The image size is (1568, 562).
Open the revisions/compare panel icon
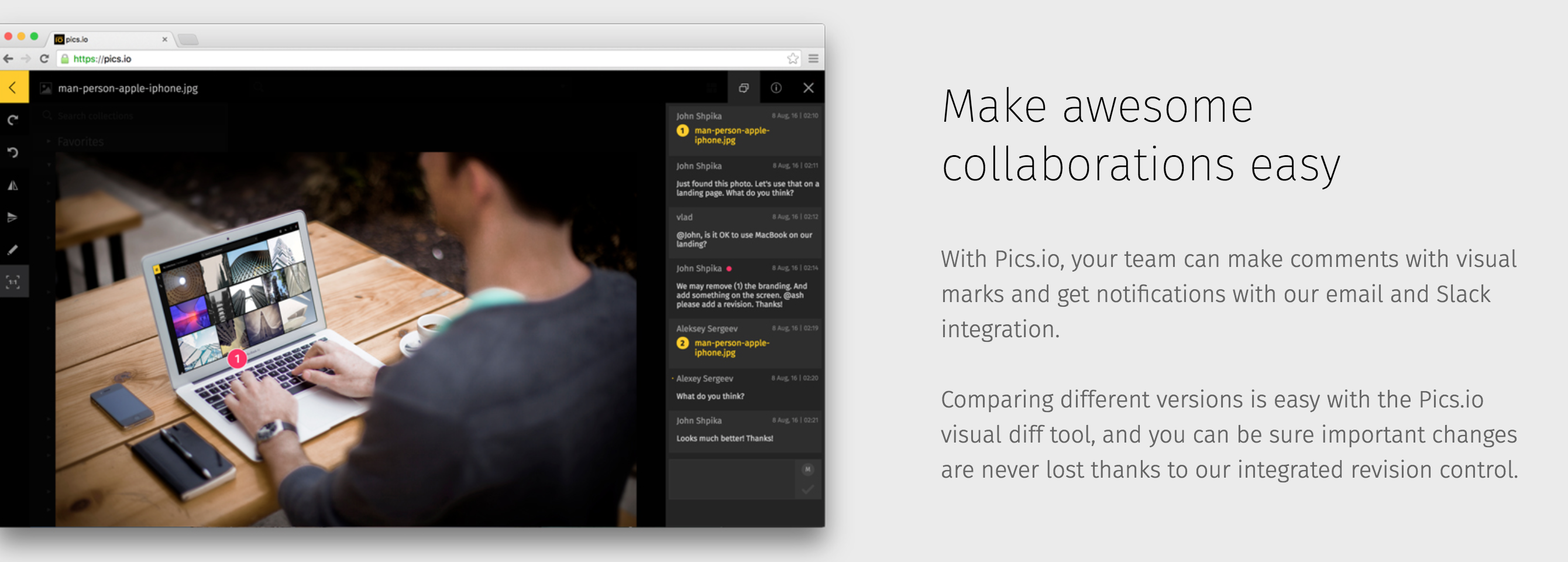743,88
